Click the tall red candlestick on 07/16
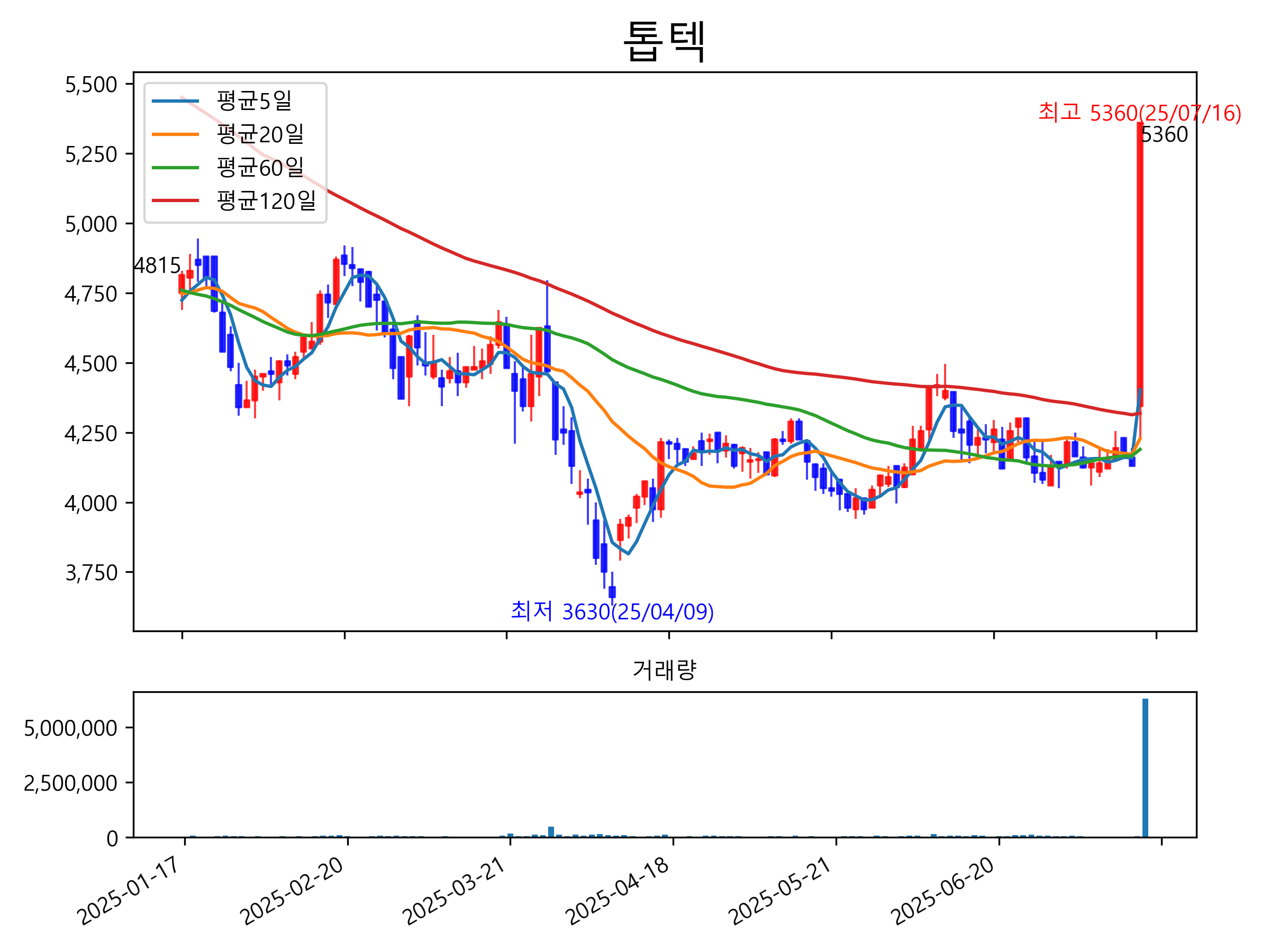 point(1140,258)
